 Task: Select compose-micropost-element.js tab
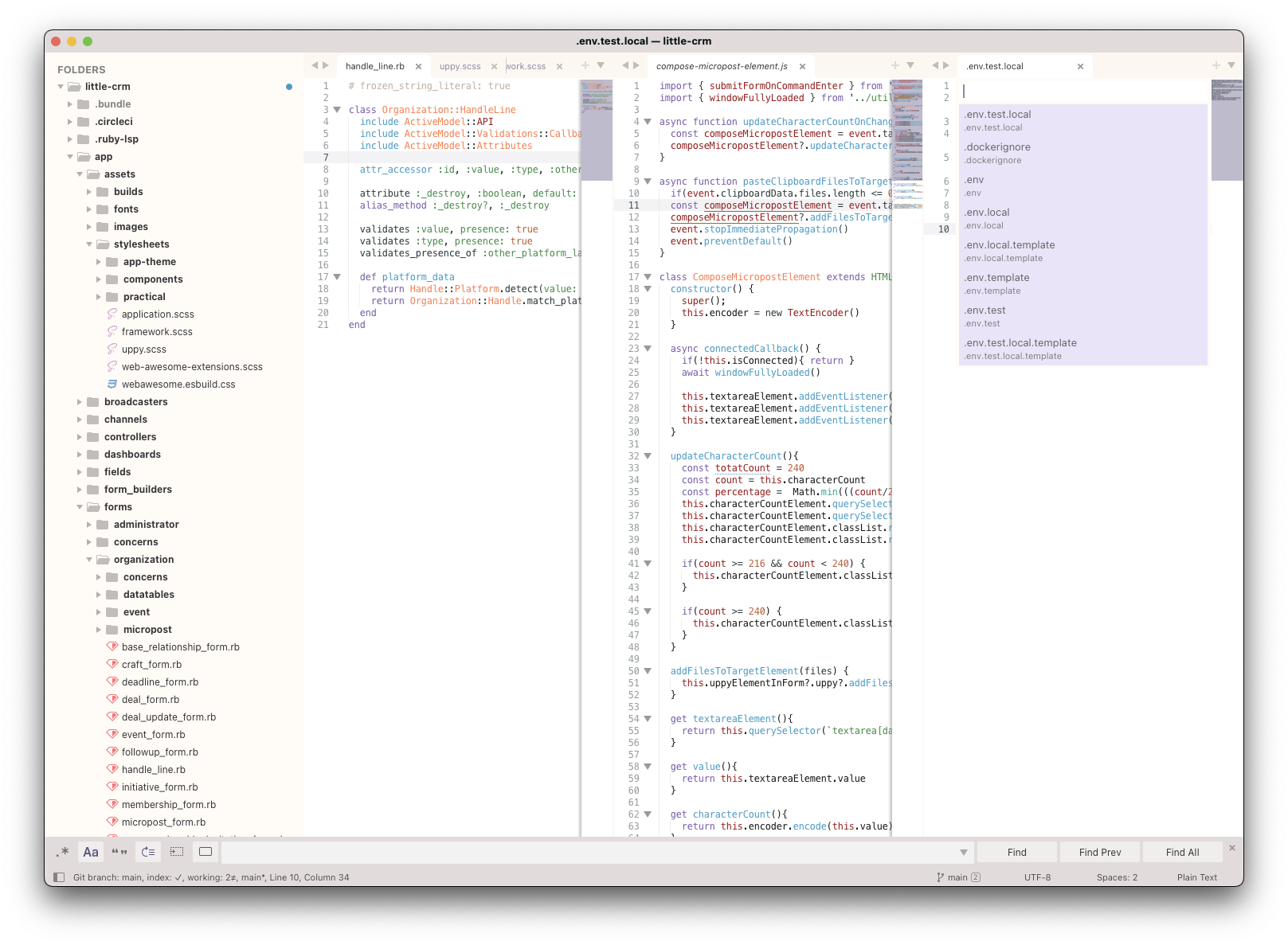(722, 67)
